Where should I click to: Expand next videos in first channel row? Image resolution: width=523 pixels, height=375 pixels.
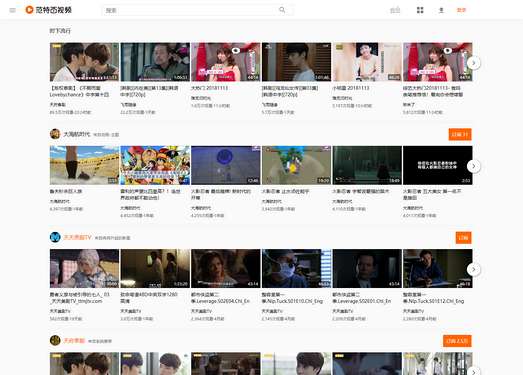[474, 166]
